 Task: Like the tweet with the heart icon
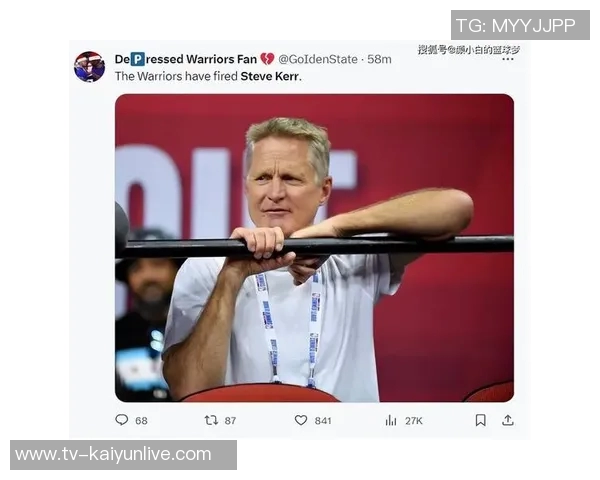[x=301, y=420]
